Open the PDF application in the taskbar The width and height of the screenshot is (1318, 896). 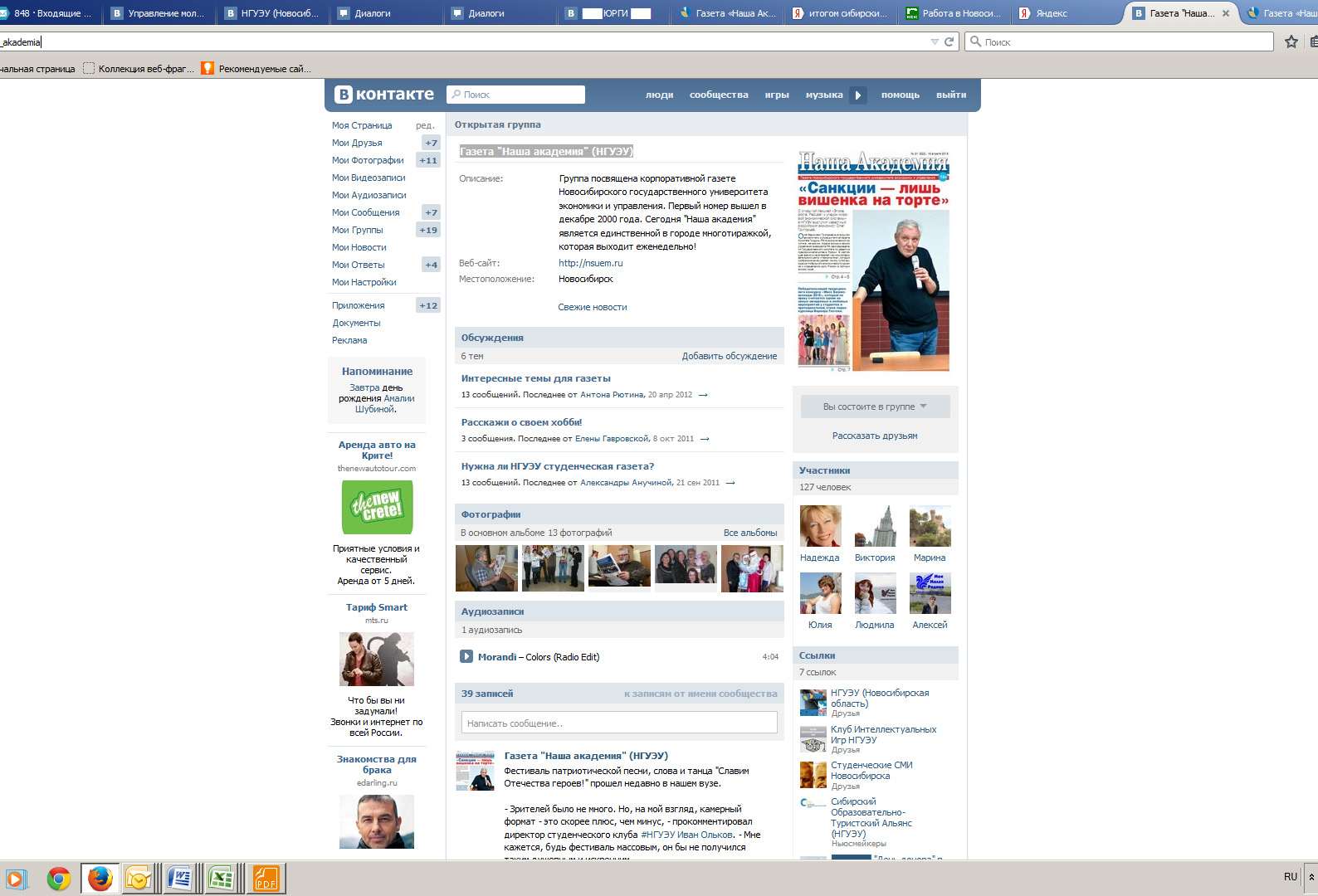click(x=266, y=879)
